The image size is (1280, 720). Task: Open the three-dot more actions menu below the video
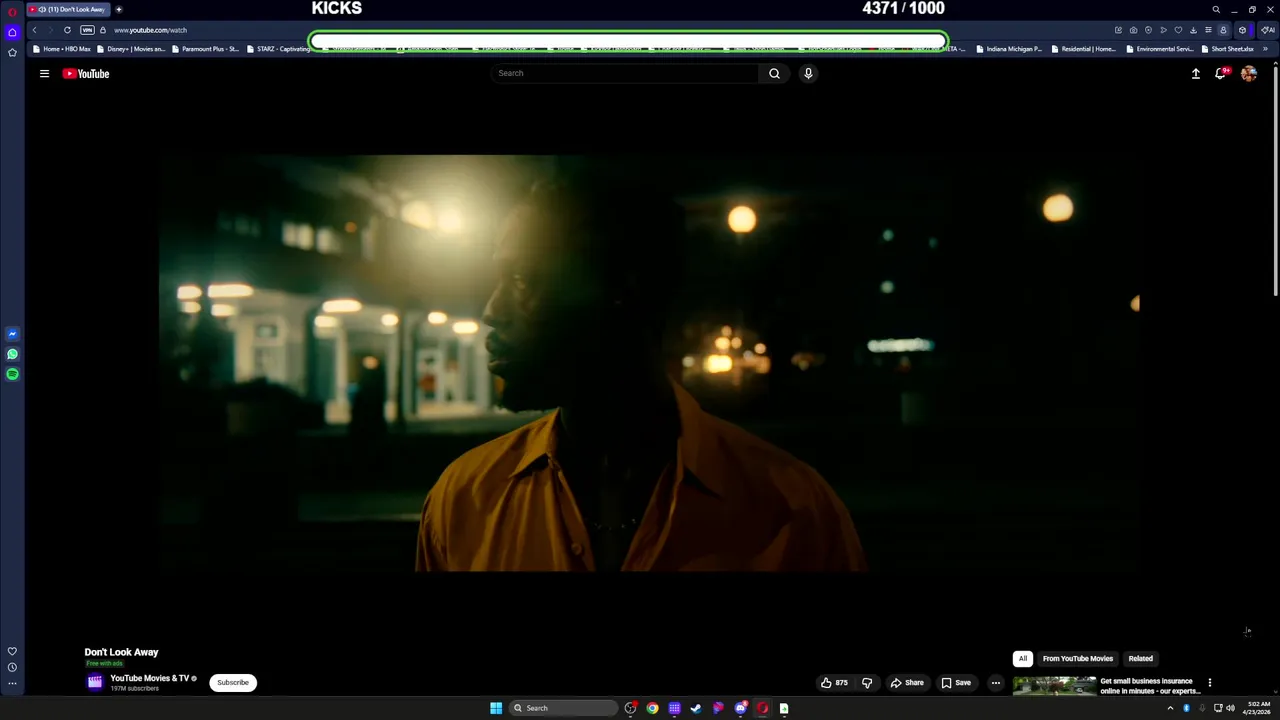995,683
